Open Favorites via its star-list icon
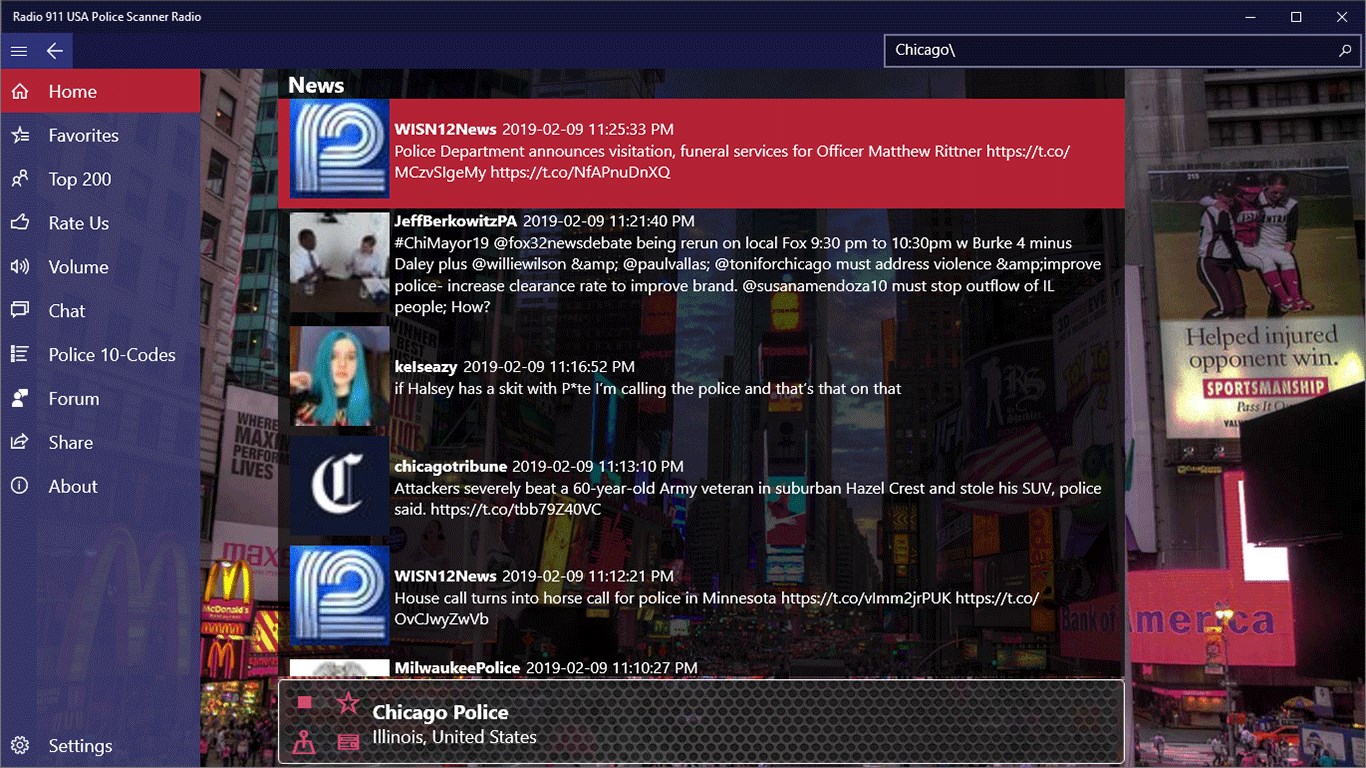The image size is (1366, 768). [19, 136]
